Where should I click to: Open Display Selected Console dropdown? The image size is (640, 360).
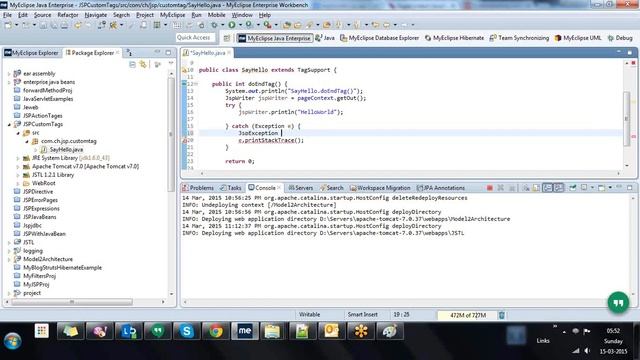pos(593,188)
